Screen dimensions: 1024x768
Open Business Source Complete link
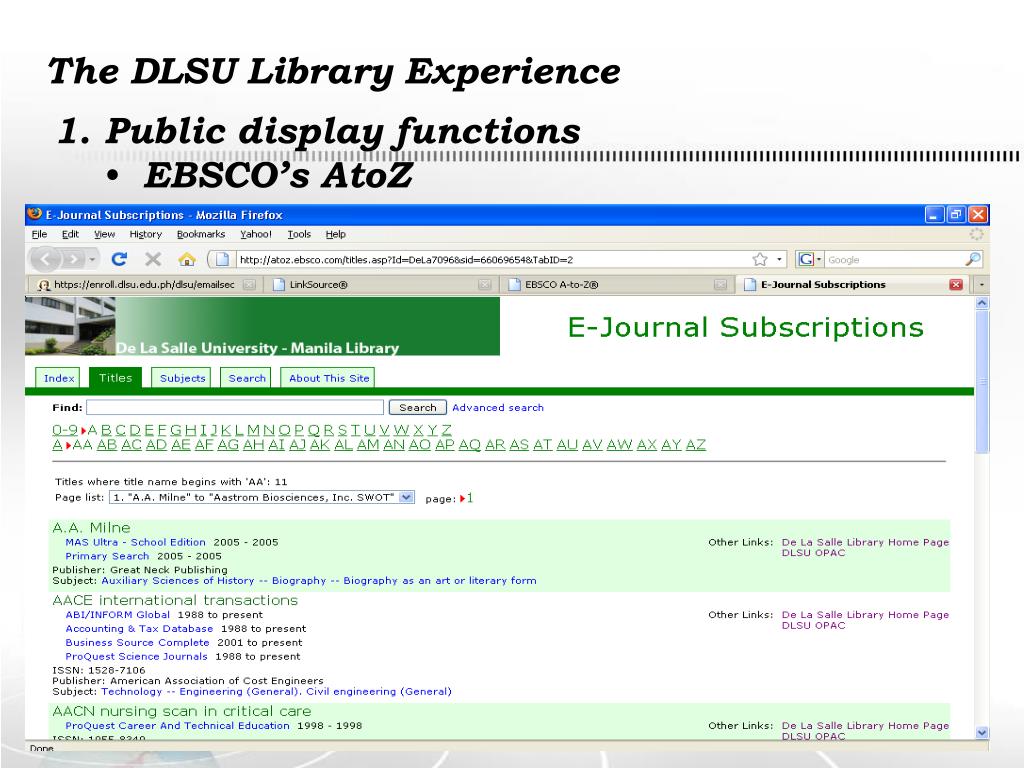pyautogui.click(x=137, y=643)
